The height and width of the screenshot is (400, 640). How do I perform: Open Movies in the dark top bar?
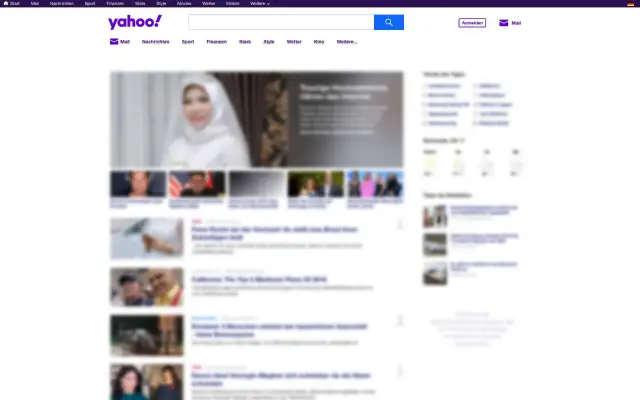pyautogui.click(x=184, y=3)
